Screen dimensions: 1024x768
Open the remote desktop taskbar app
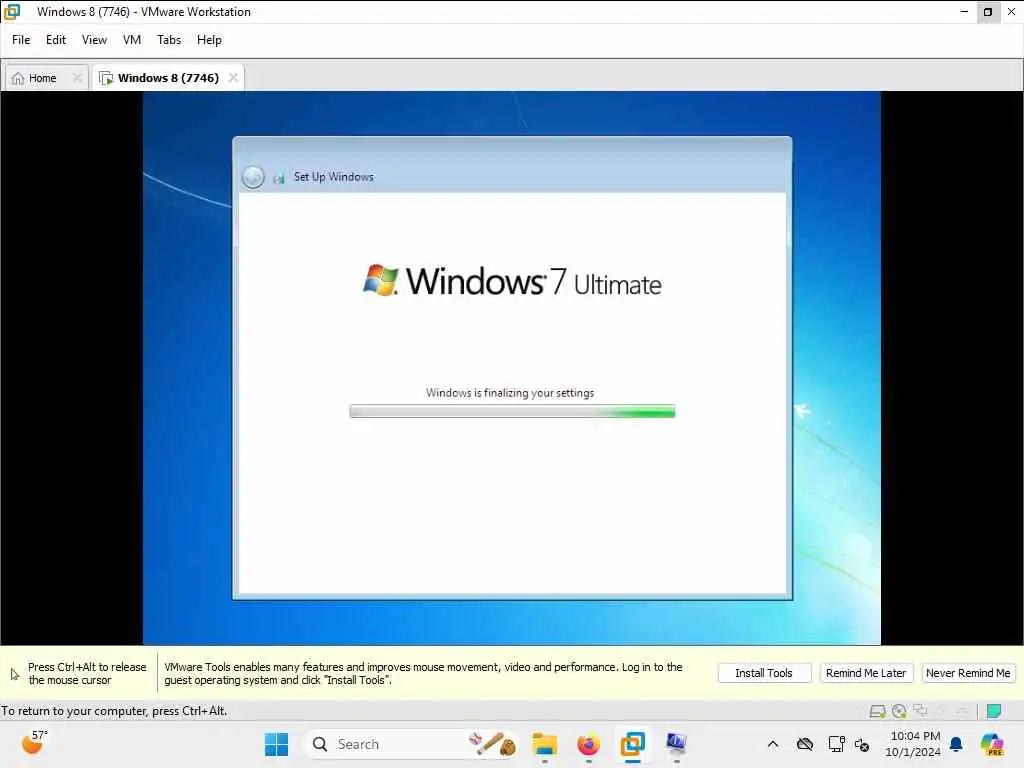tap(677, 744)
